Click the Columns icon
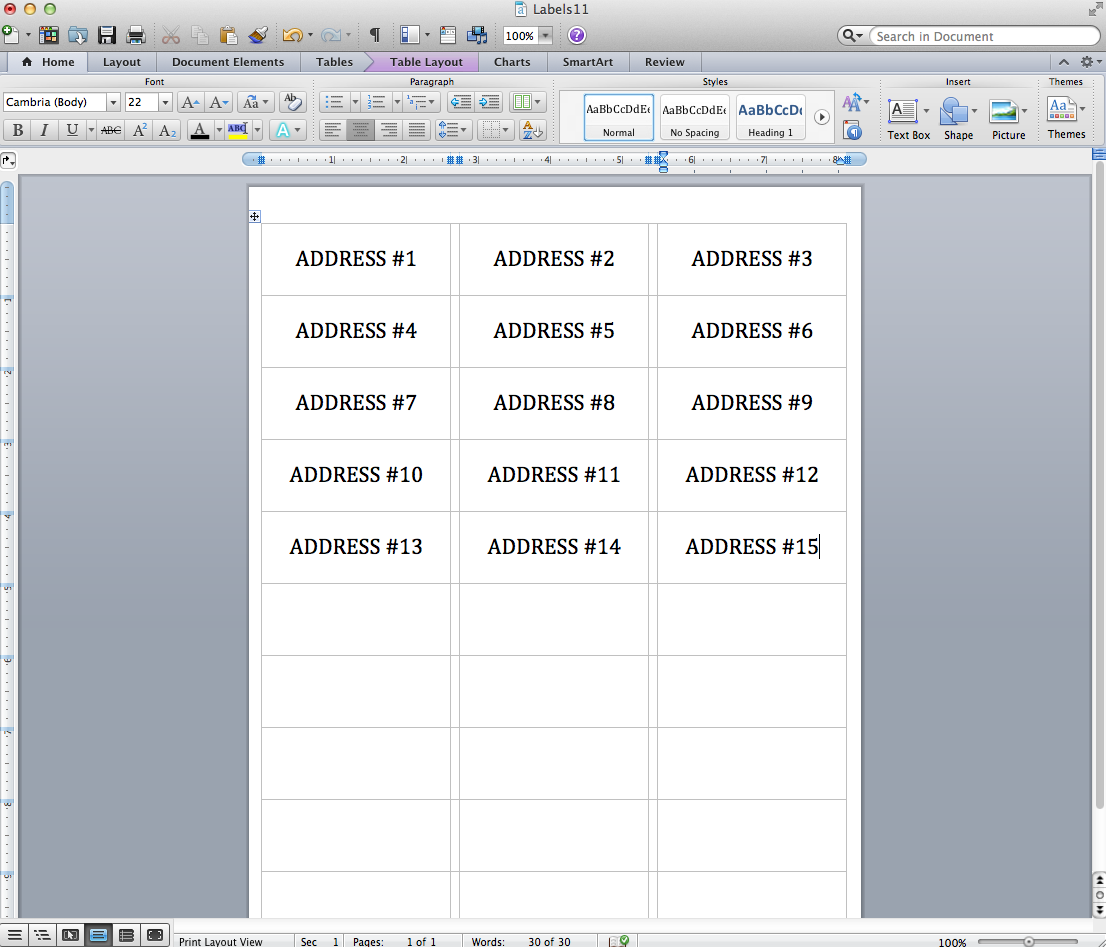 tap(523, 102)
